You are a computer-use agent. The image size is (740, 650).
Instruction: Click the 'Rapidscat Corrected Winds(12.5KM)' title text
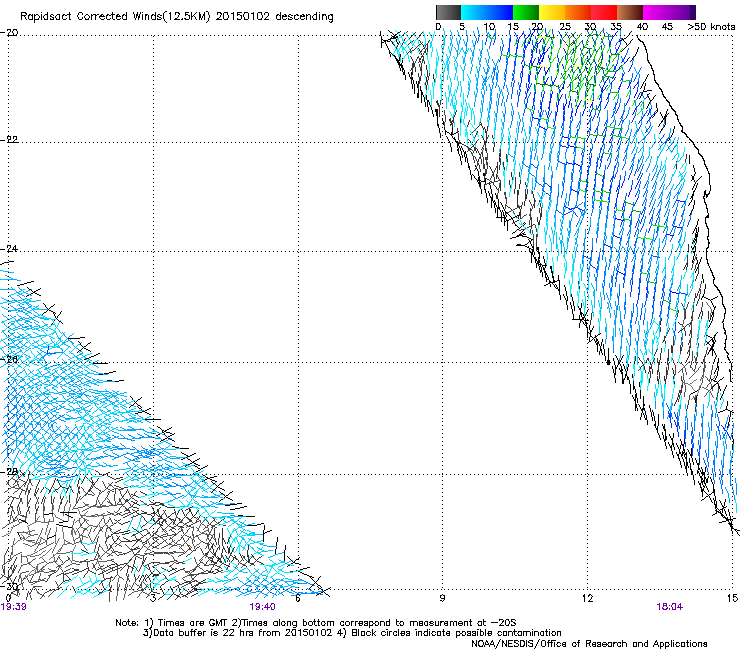coord(115,17)
